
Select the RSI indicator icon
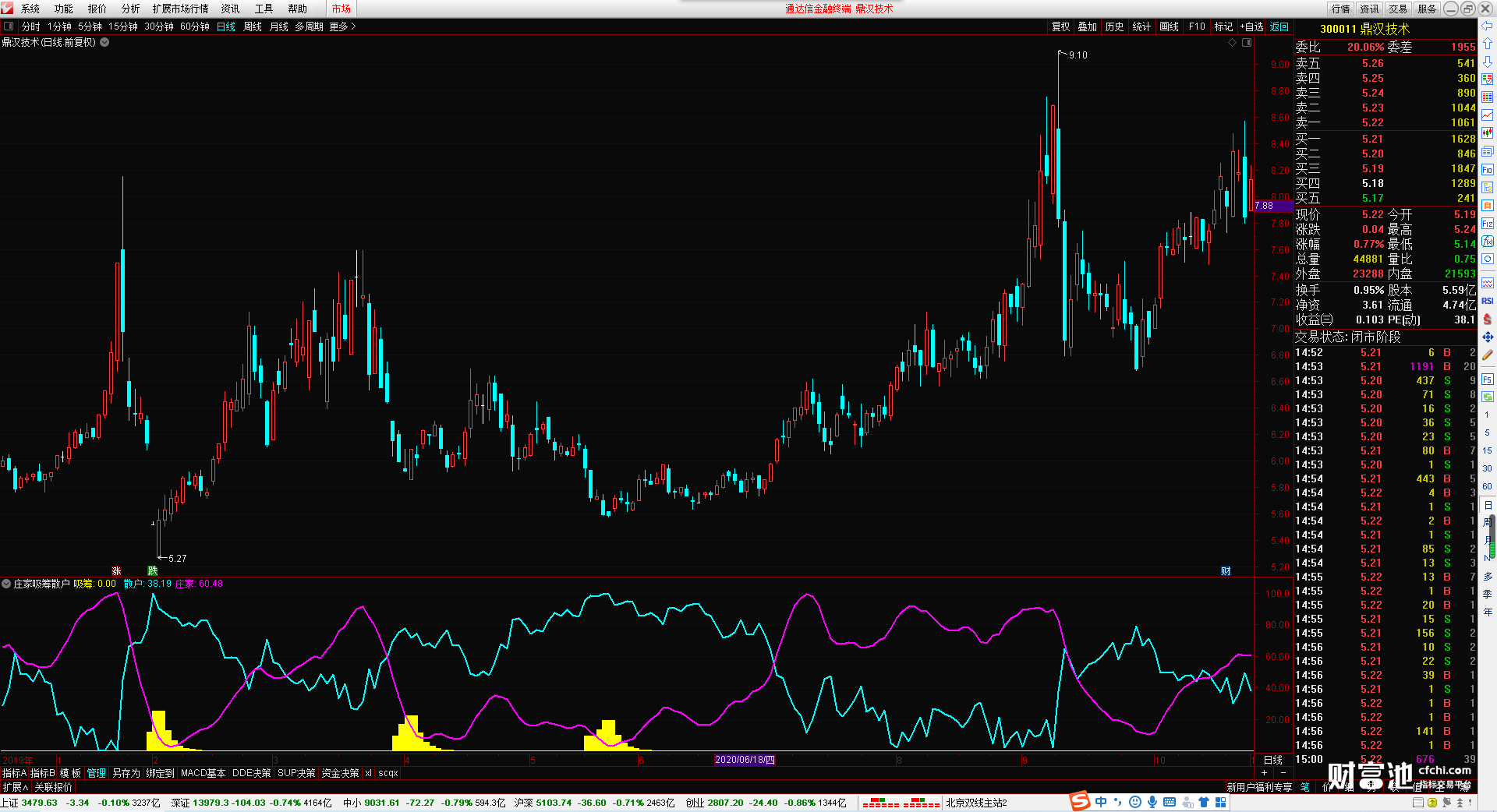1488,301
